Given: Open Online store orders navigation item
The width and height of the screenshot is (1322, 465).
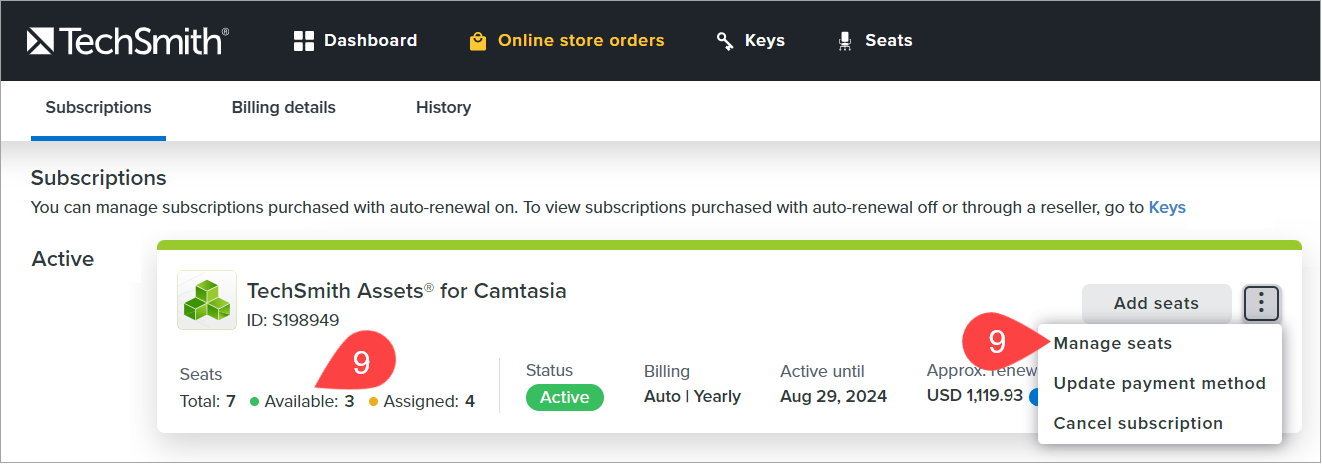Looking at the screenshot, I should tap(580, 41).
